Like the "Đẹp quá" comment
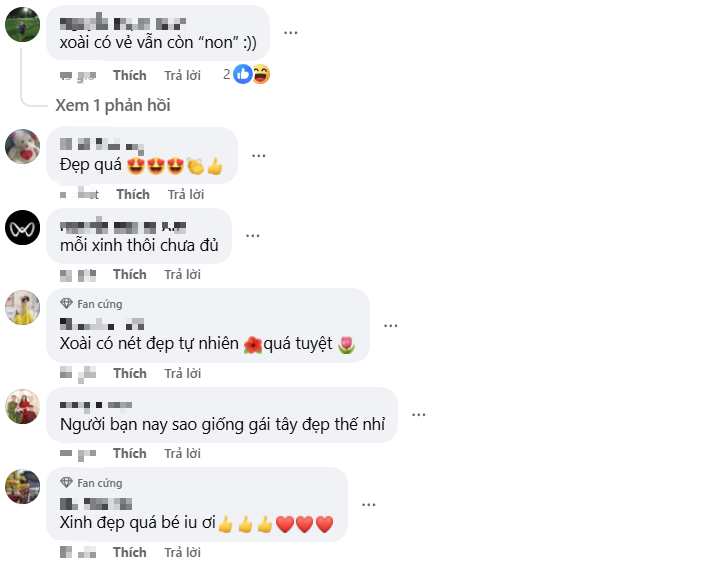Screen dimensions: 727x564 (133, 194)
